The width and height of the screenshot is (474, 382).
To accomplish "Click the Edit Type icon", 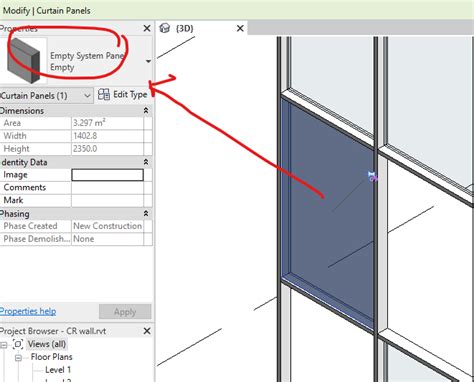I will point(104,95).
